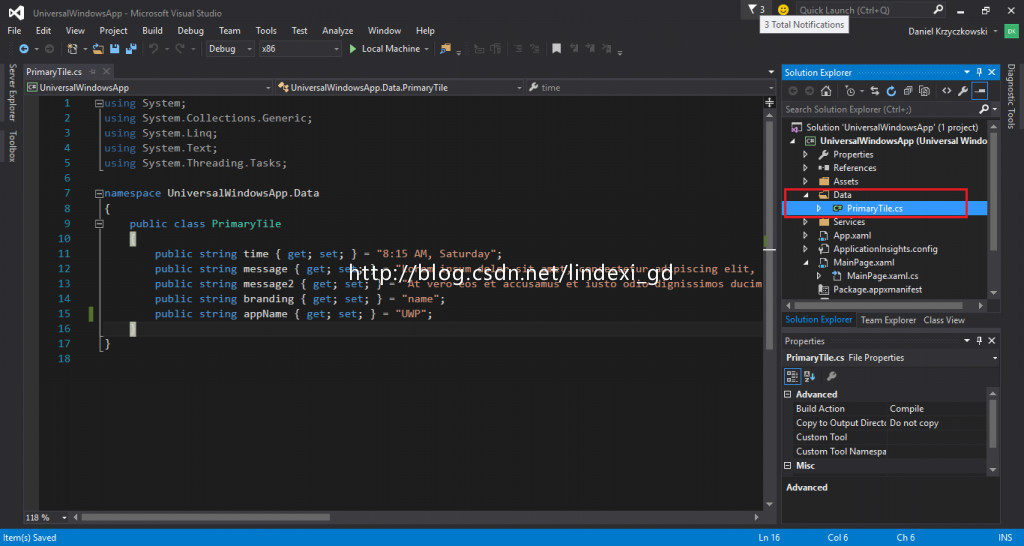Pin the Properties panel with Auto Hide
Screen dimensions: 1024x546
click(x=979, y=341)
